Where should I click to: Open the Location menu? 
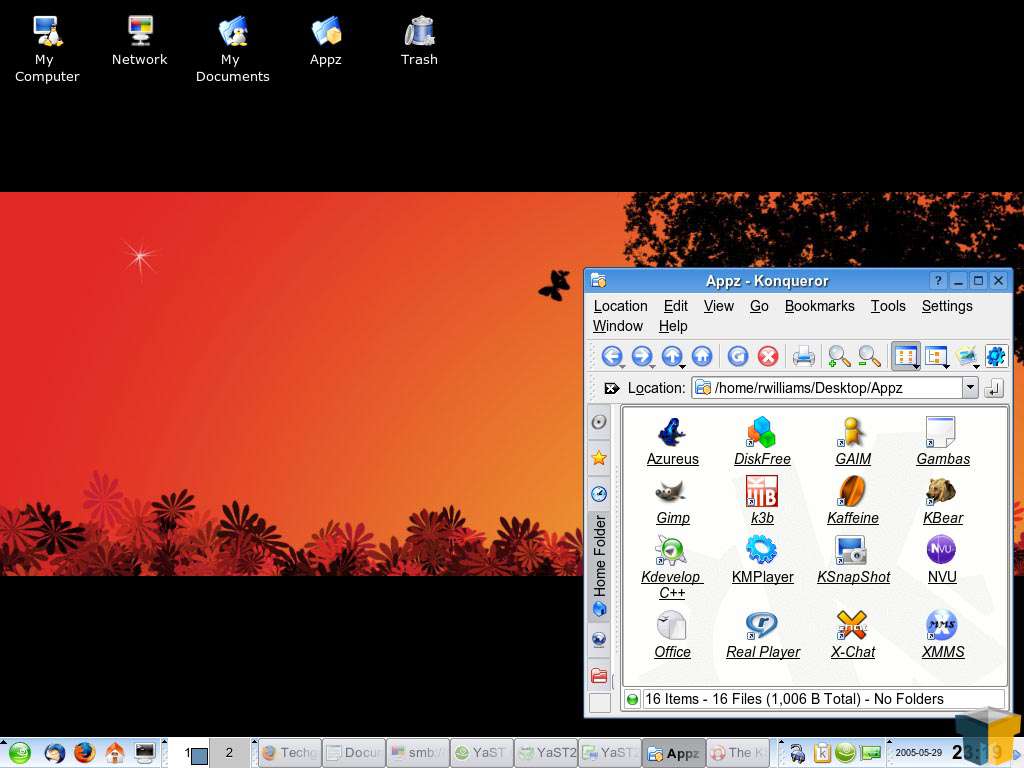(620, 306)
